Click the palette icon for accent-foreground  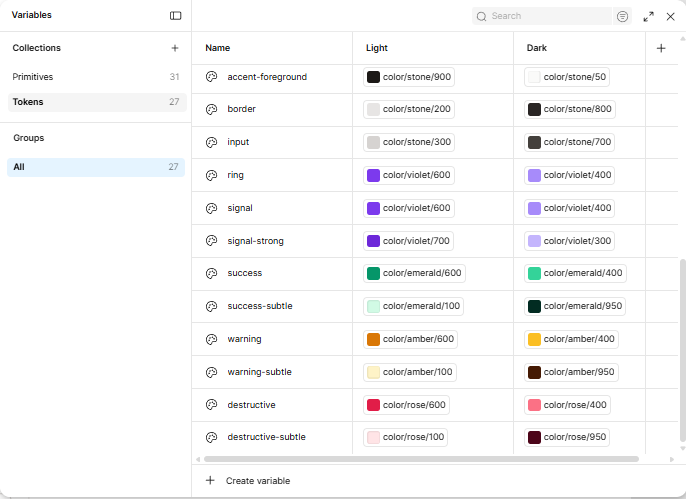pos(212,77)
